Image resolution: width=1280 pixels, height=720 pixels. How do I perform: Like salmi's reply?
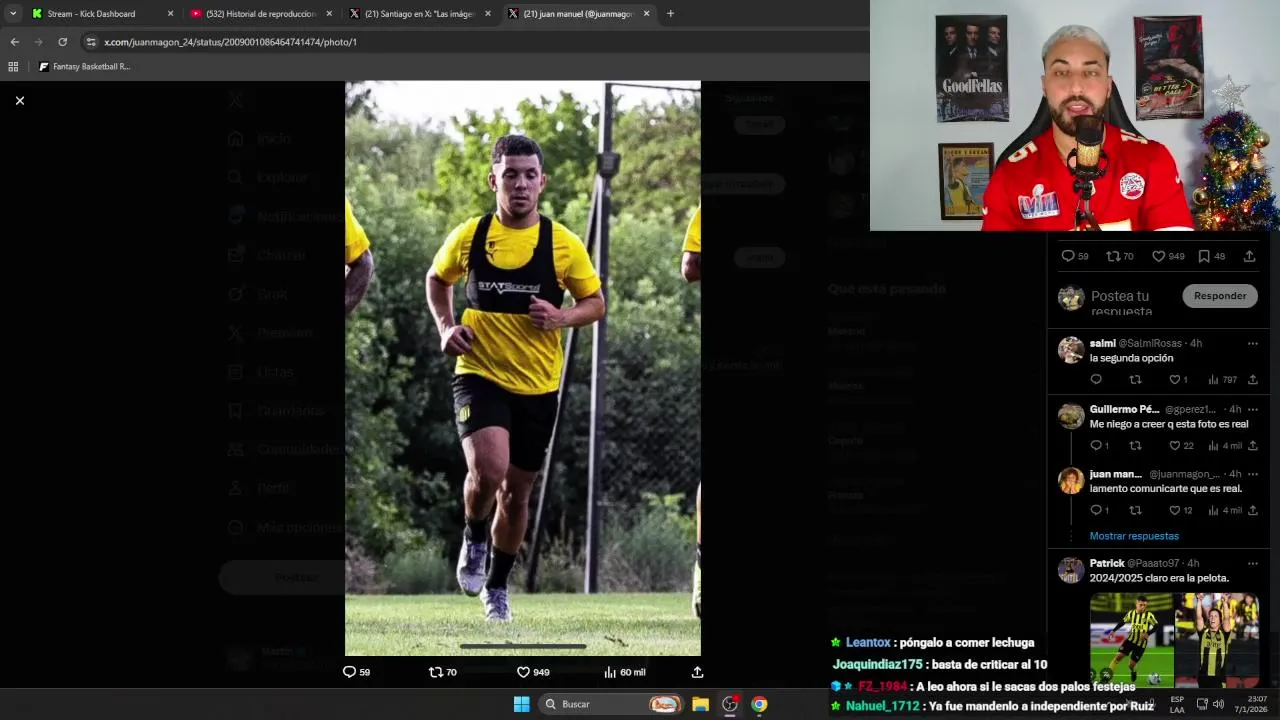point(1175,380)
